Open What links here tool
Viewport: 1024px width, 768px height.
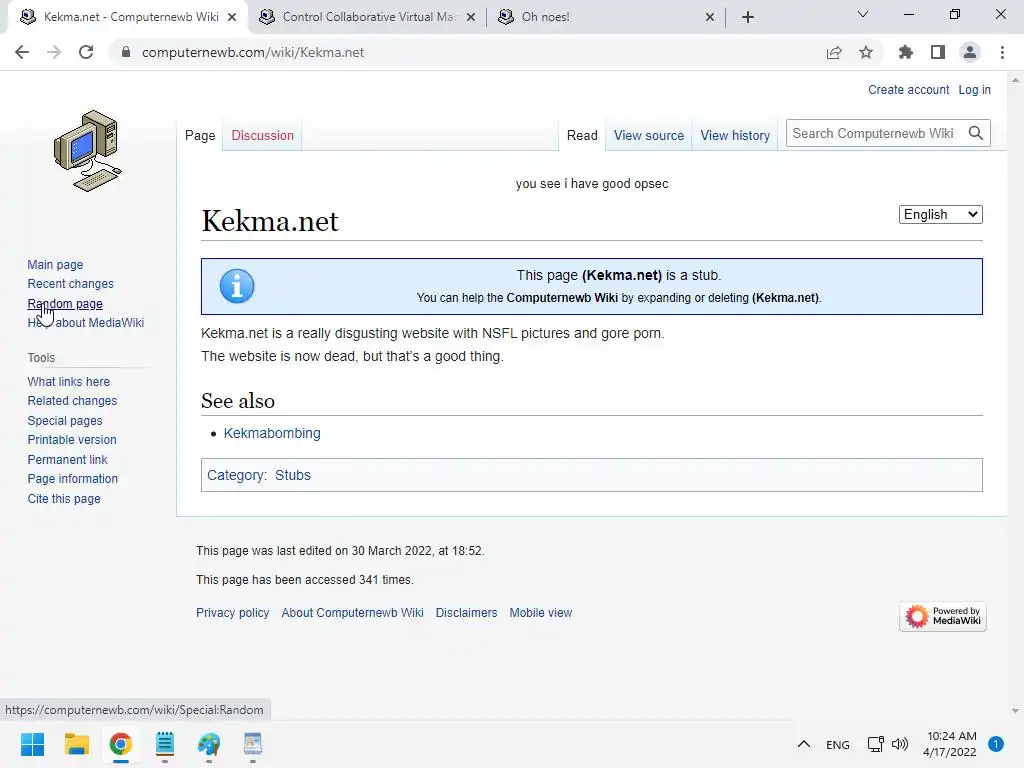point(69,381)
